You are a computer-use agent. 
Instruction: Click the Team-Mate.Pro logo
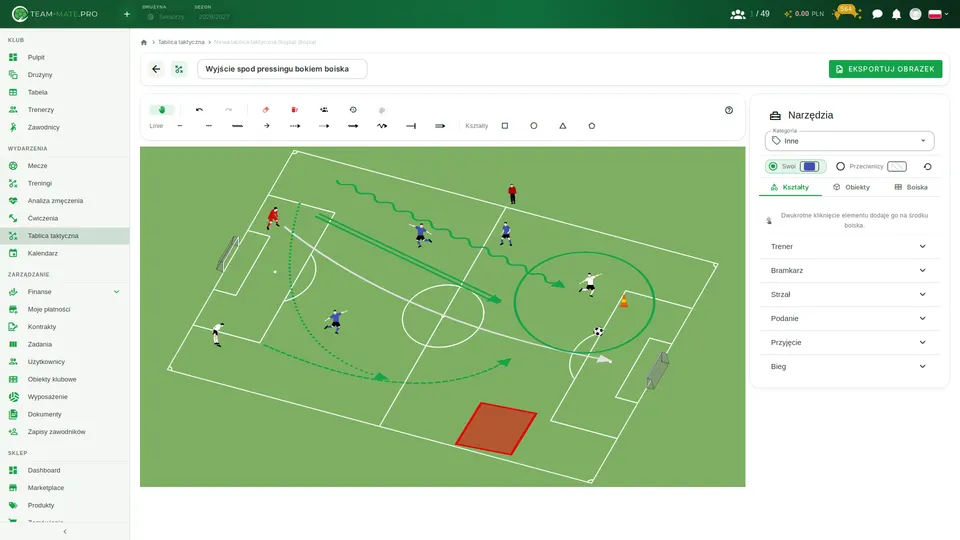tap(55, 14)
